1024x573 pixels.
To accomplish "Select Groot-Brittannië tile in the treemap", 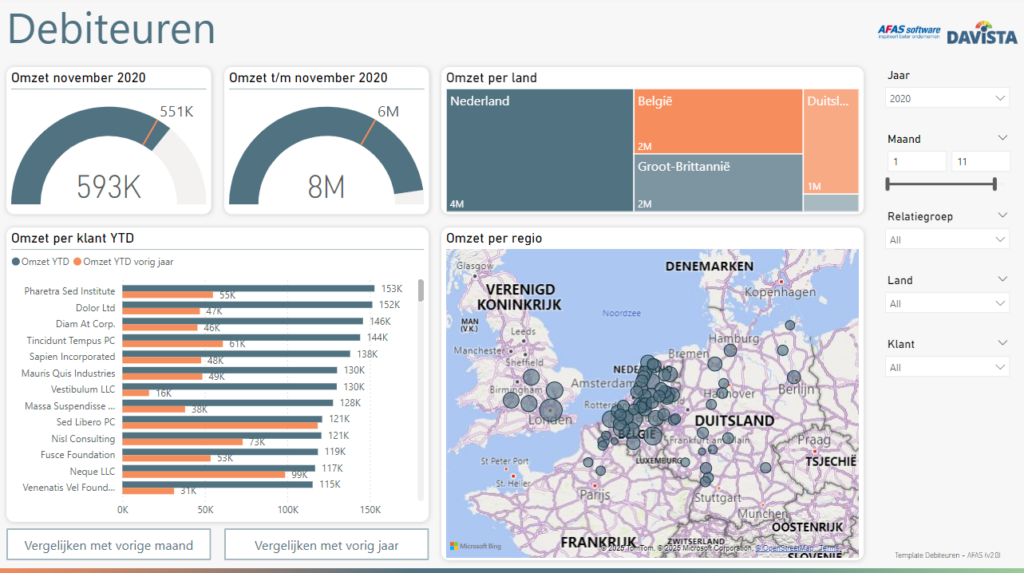I will (718, 183).
